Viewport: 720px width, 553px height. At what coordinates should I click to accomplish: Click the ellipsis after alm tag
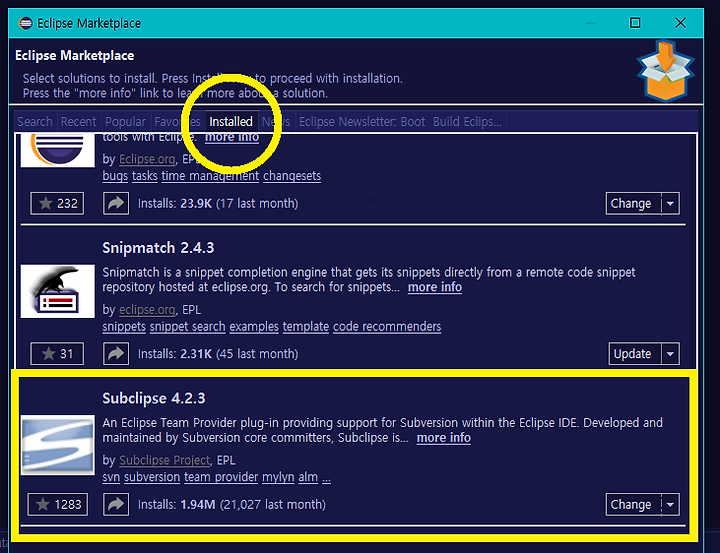[x=326, y=478]
